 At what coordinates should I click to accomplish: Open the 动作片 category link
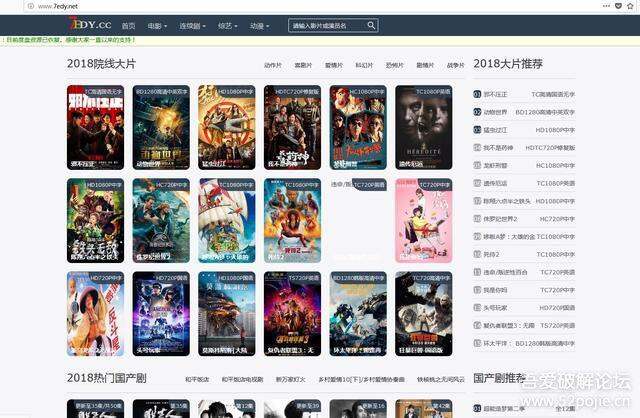[273, 65]
